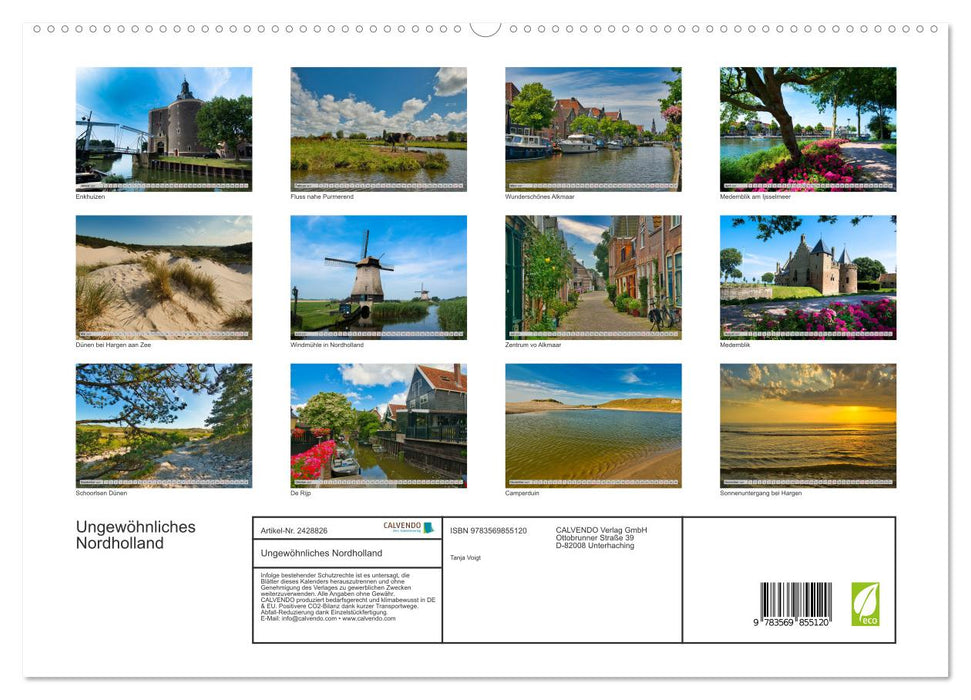Click the caption 'Fluss nahe Purmerend'
Viewport: 971px width, 700px height.
pyautogui.click(x=322, y=196)
